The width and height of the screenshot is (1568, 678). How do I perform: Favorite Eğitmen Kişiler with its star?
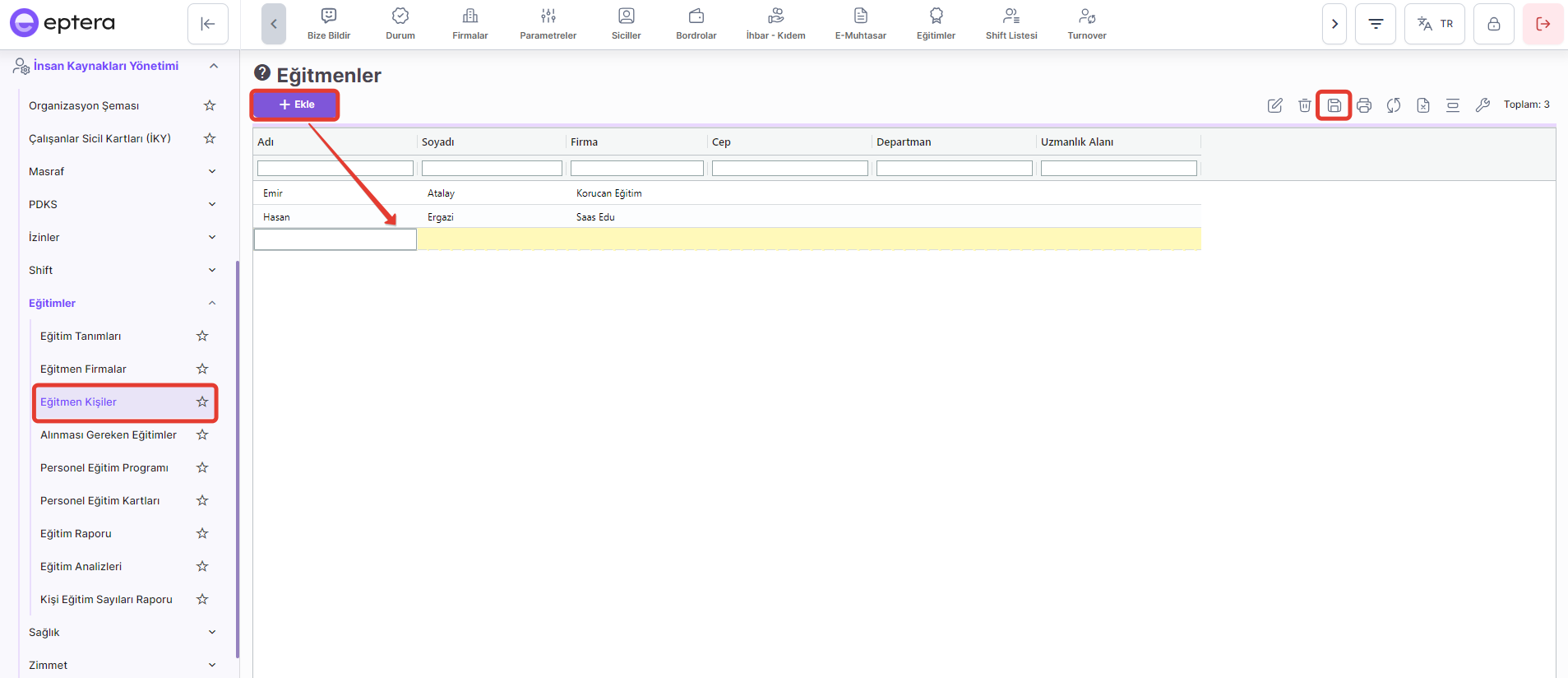[202, 402]
